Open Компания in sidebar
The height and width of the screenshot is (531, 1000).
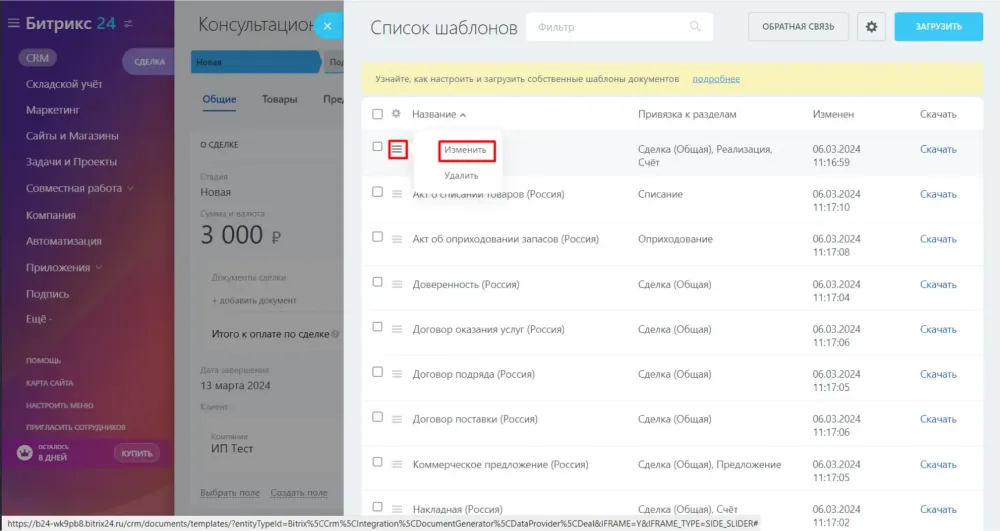50,215
